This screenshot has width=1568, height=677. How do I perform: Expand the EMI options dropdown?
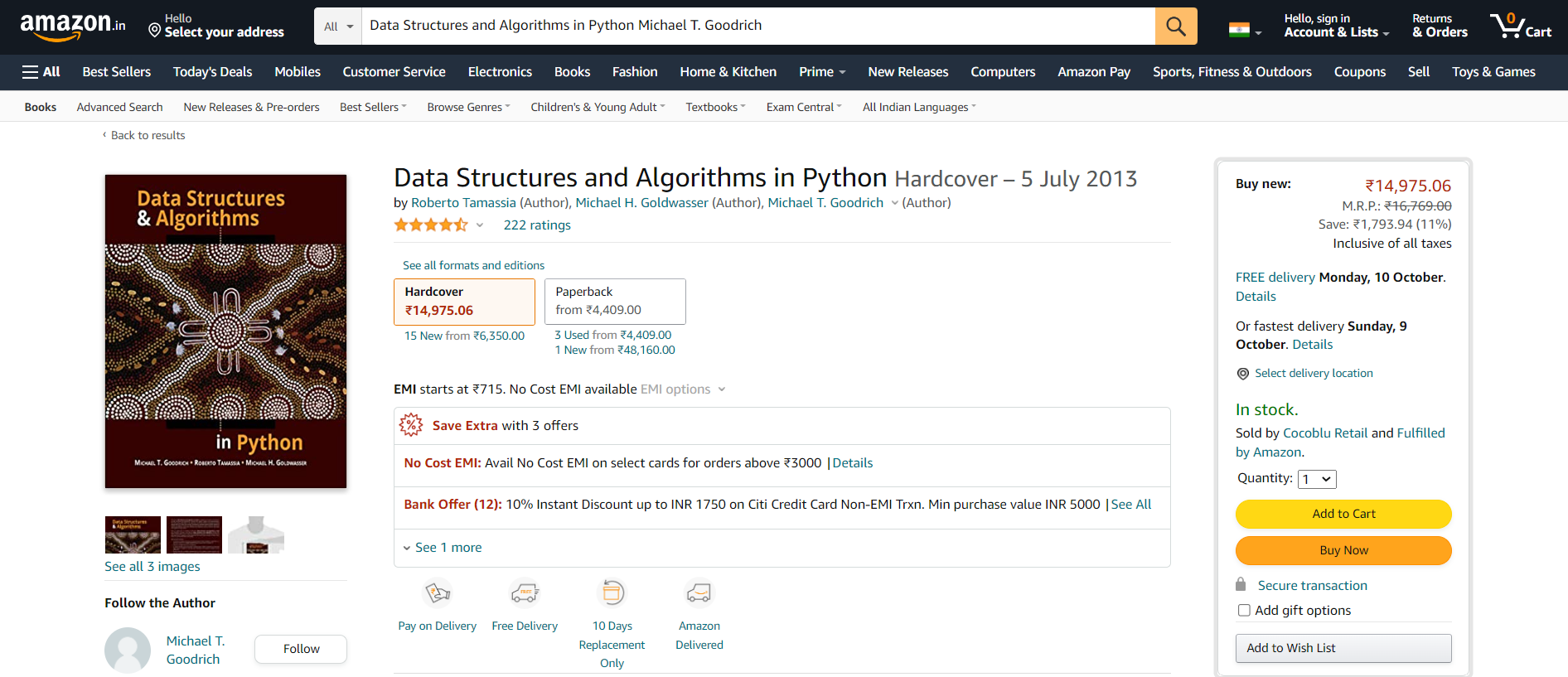click(683, 389)
